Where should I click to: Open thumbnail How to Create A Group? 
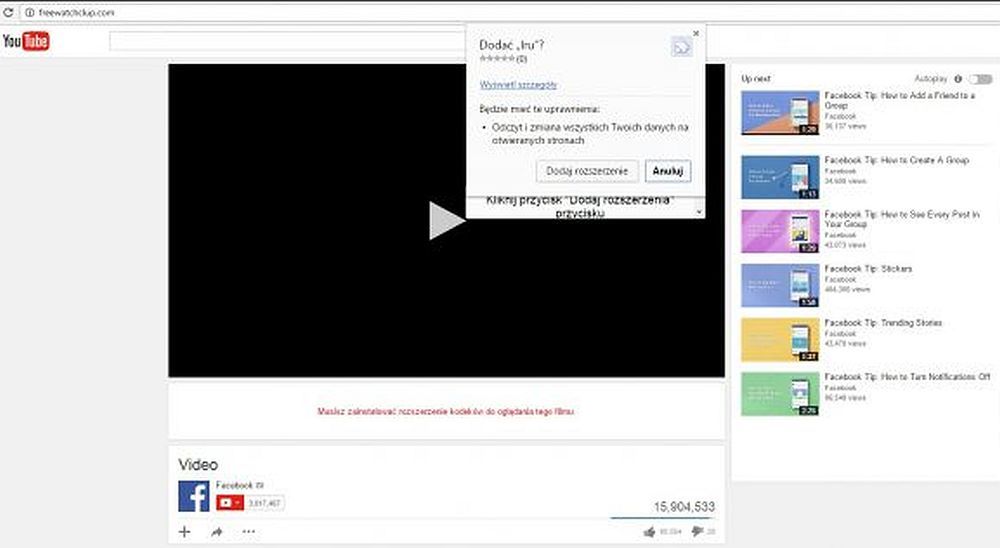(780, 177)
